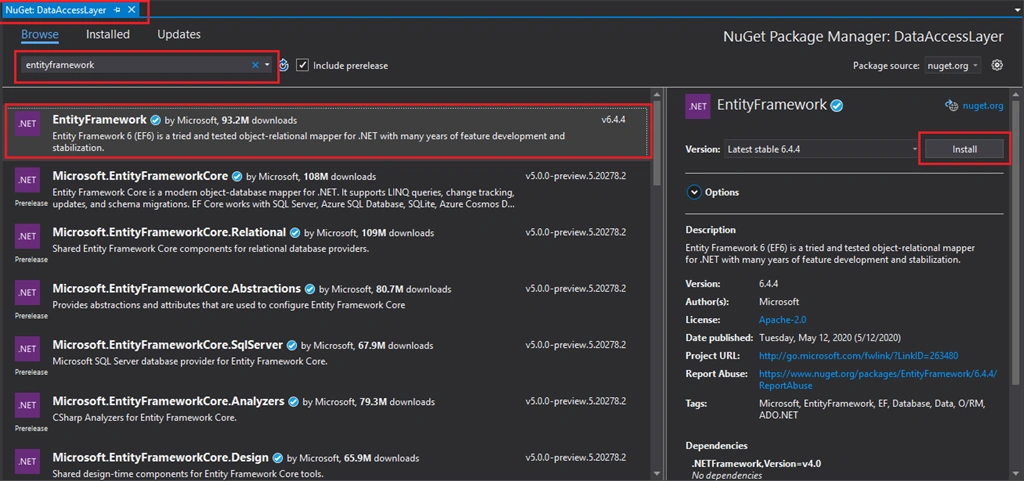This screenshot has height=481, width=1024.
Task: Switch to the Browse tab
Action: [x=40, y=35]
